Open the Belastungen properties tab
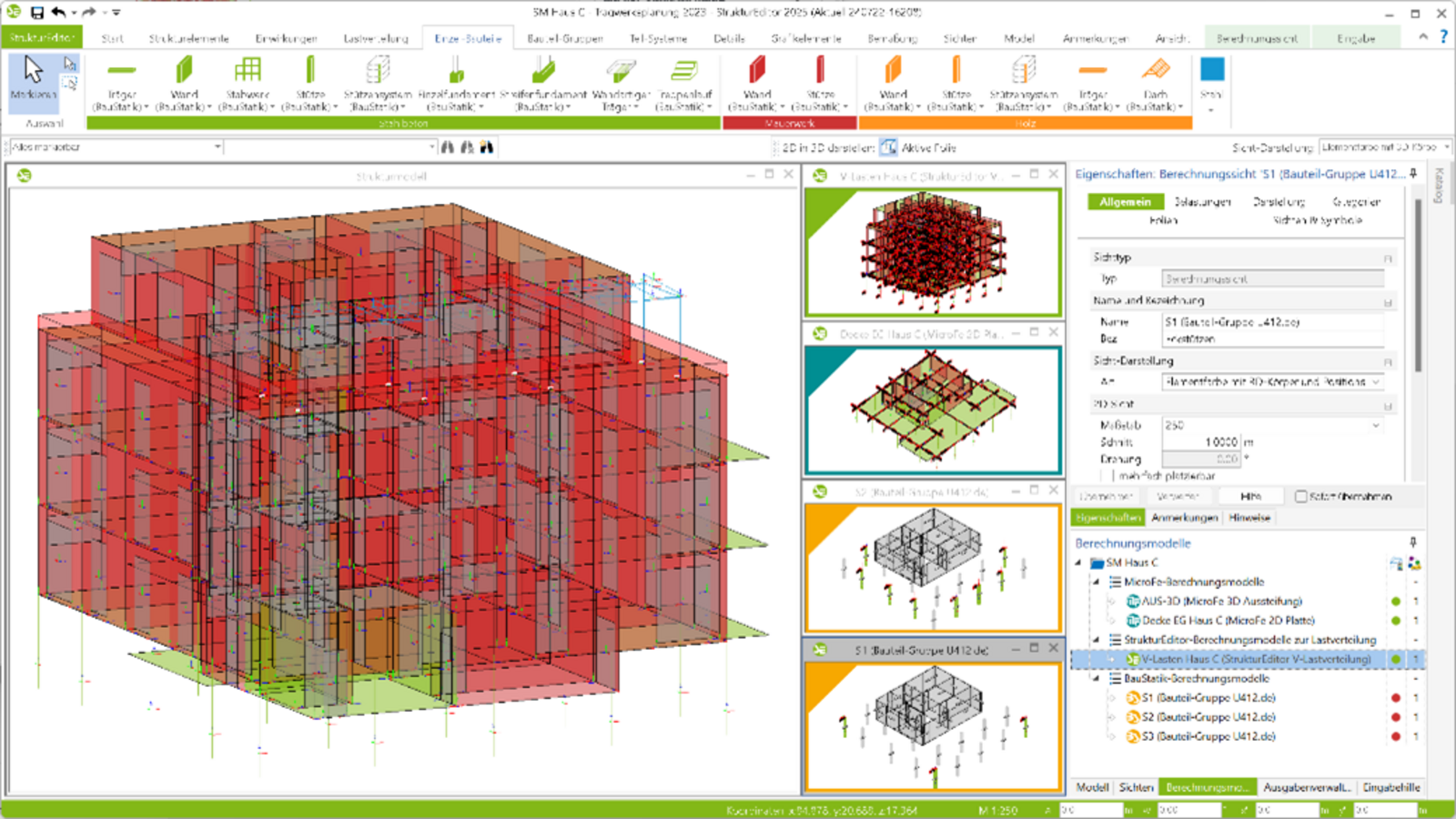The height and width of the screenshot is (819, 1456). point(1202,202)
